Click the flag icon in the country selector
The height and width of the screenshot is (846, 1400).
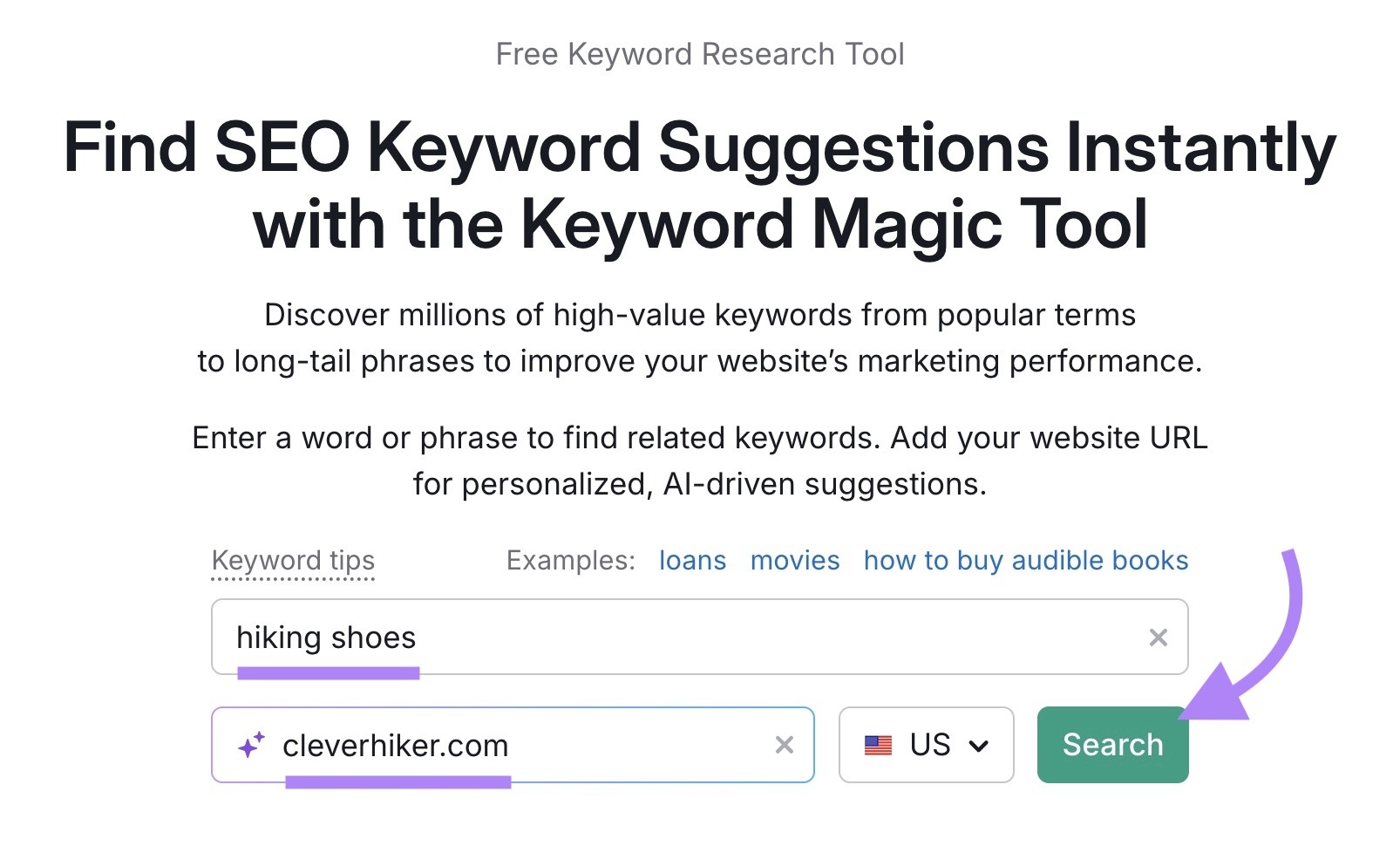pyautogui.click(x=880, y=745)
